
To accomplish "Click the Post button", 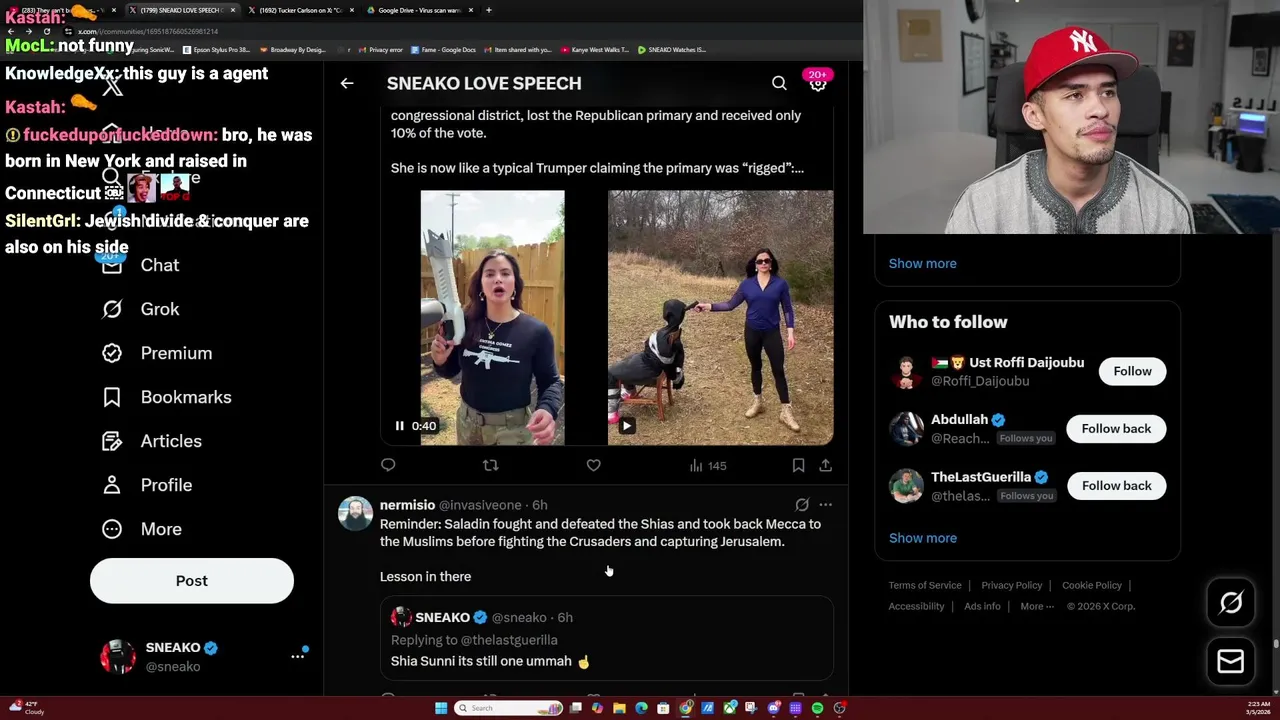I will [x=192, y=581].
